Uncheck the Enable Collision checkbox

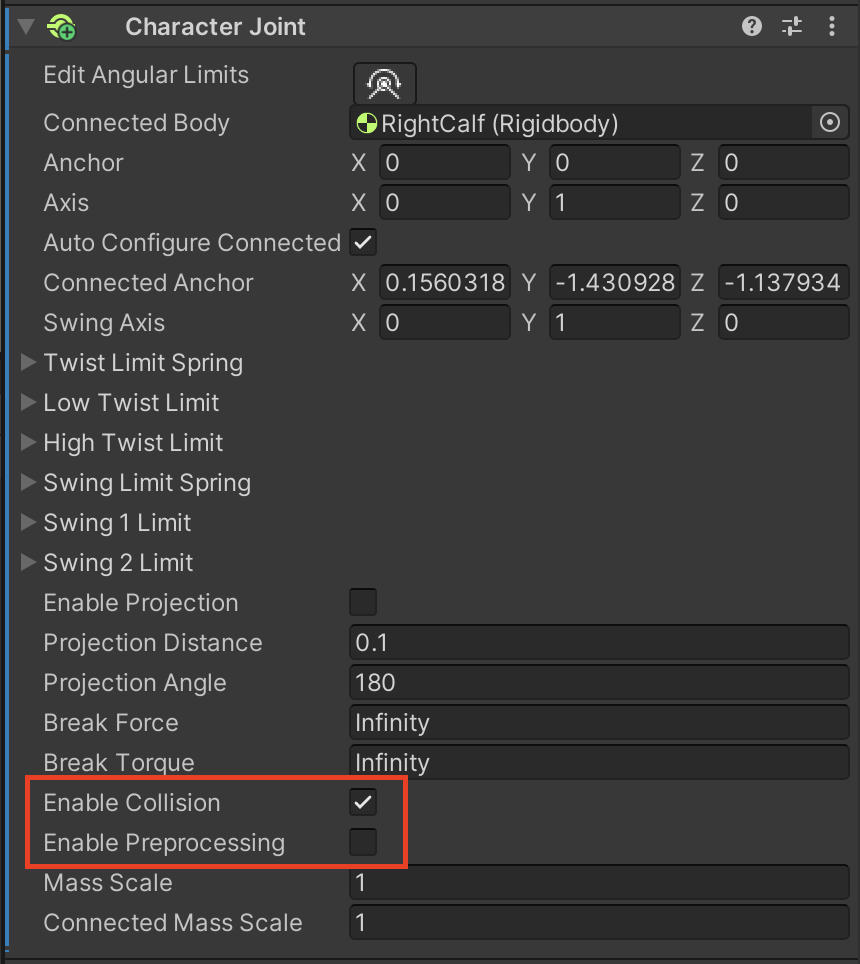click(x=362, y=803)
